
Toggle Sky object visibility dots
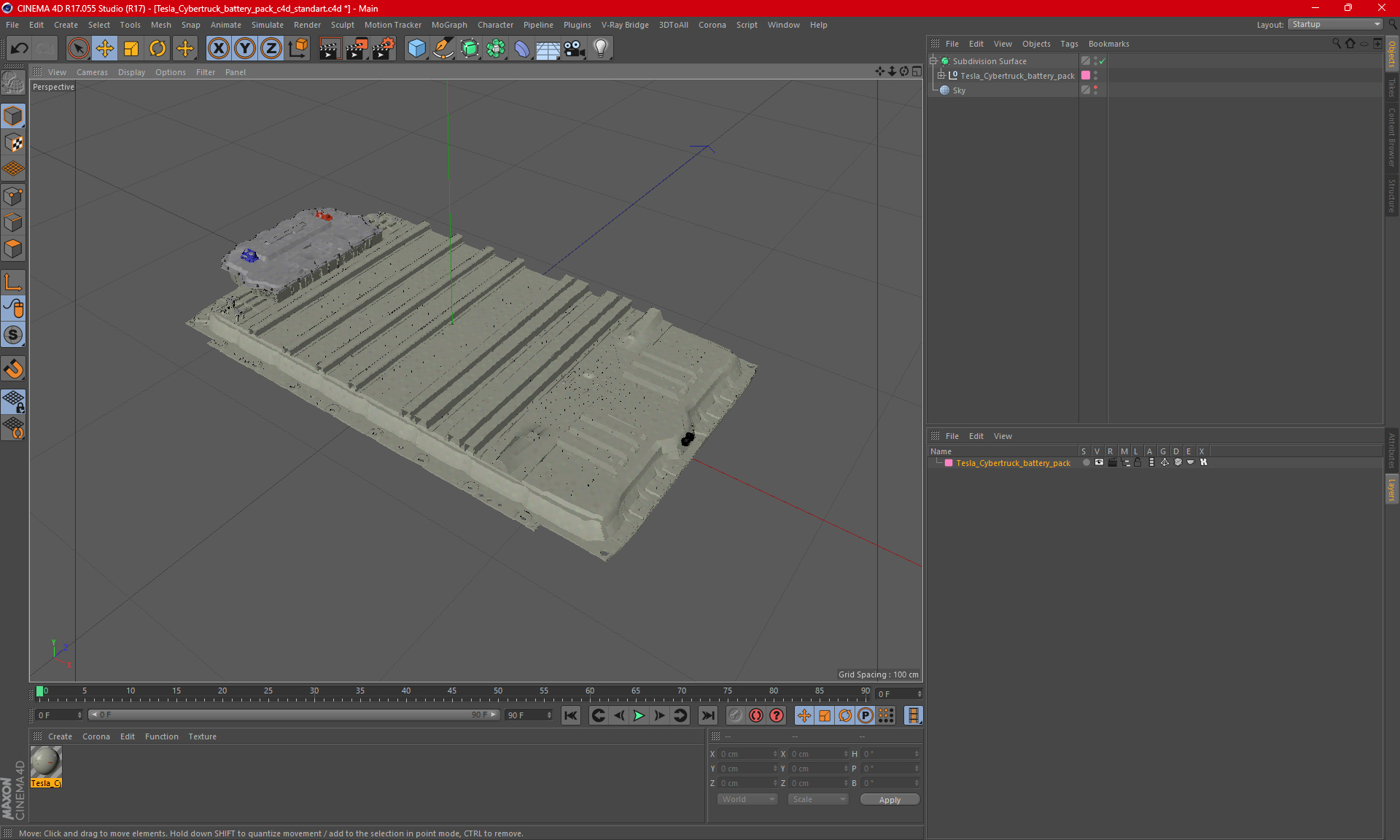coord(1095,90)
